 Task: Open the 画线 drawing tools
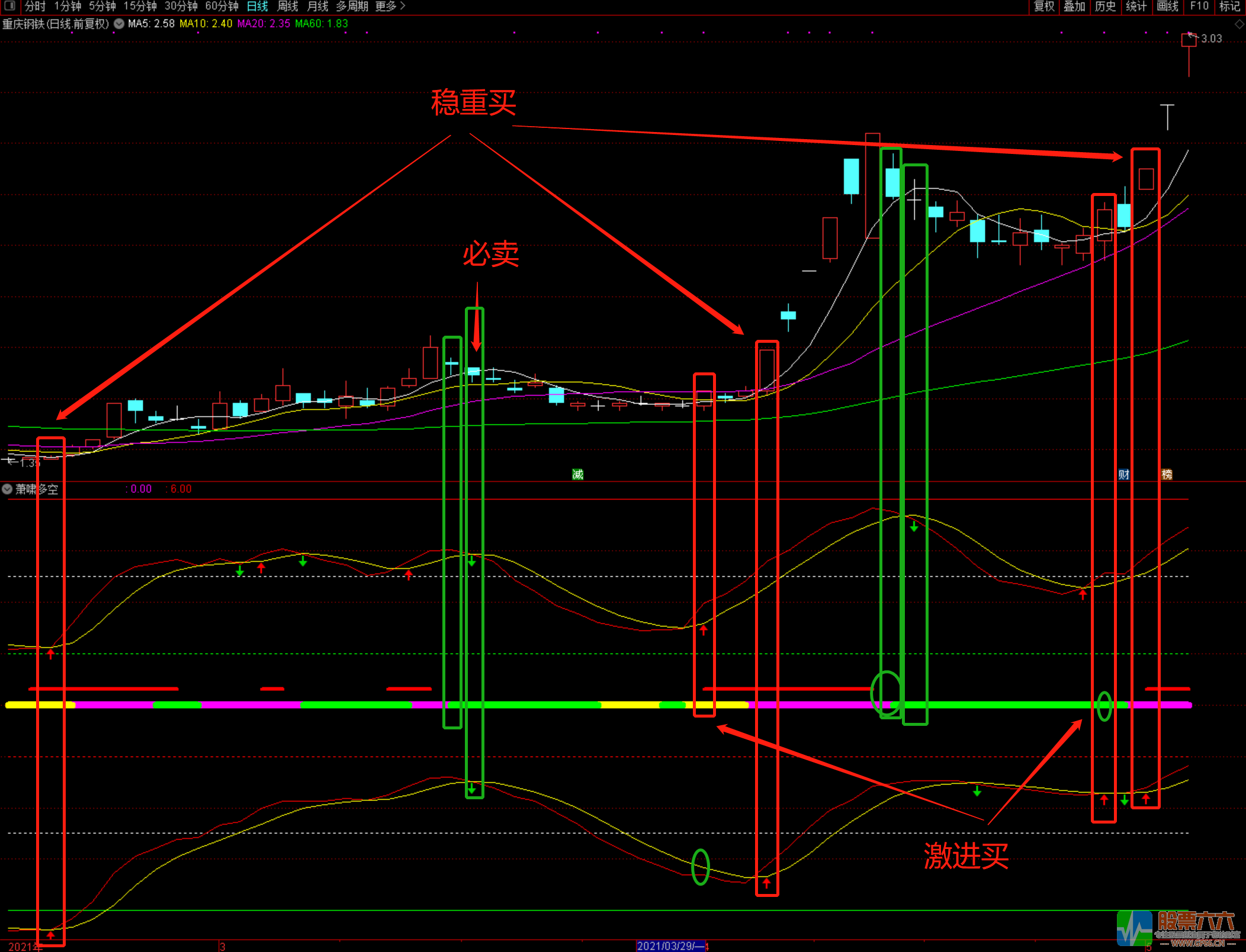point(1167,7)
